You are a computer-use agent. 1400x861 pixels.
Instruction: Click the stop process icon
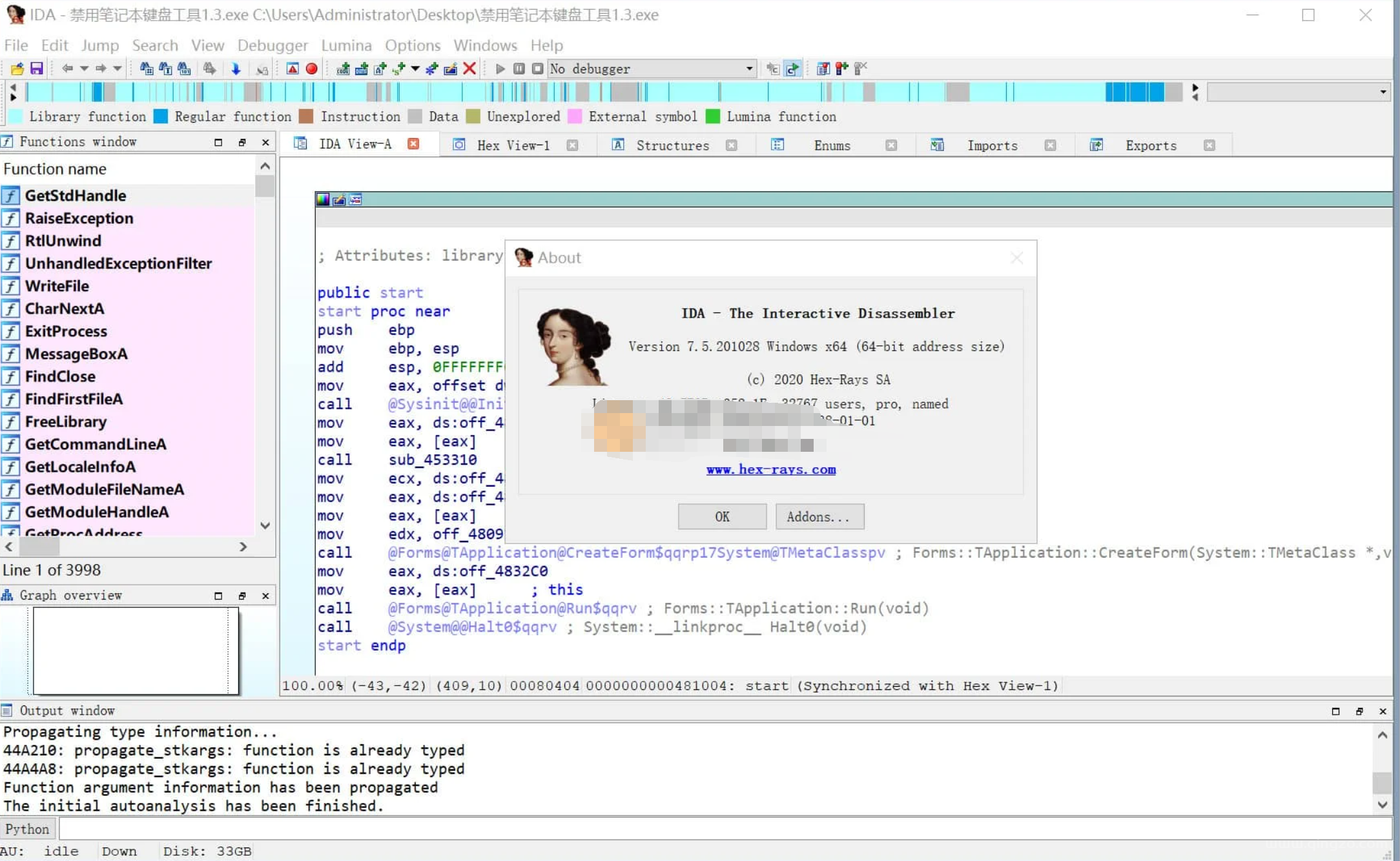537,68
